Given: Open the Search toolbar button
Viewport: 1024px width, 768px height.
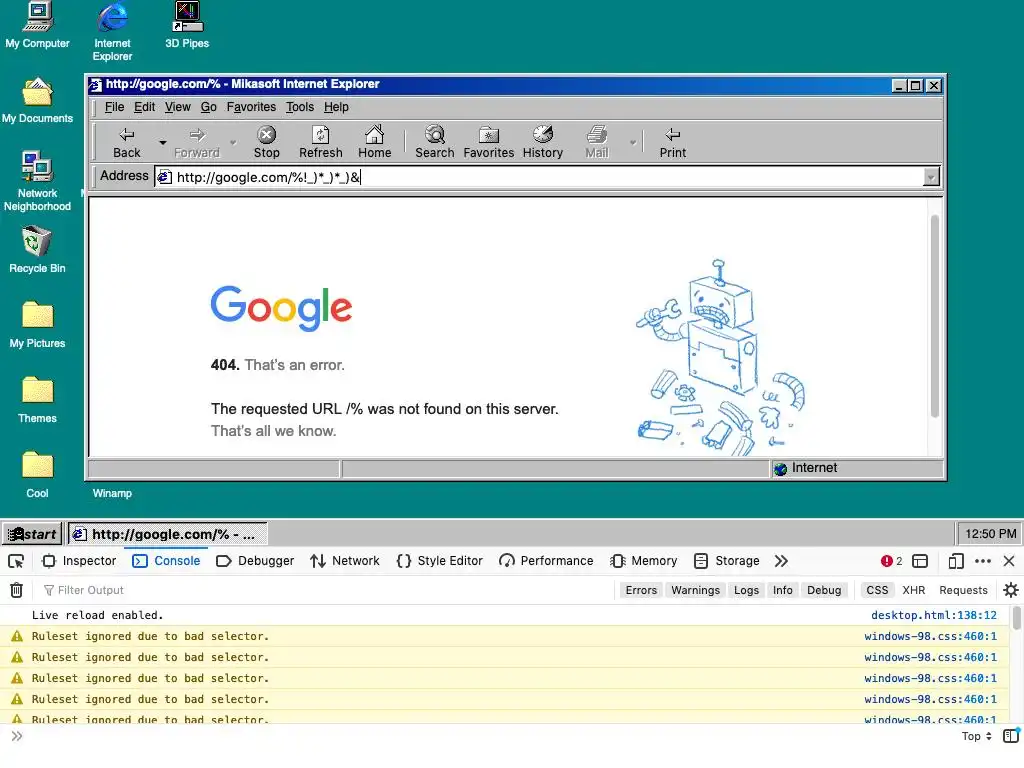Looking at the screenshot, I should tap(434, 142).
